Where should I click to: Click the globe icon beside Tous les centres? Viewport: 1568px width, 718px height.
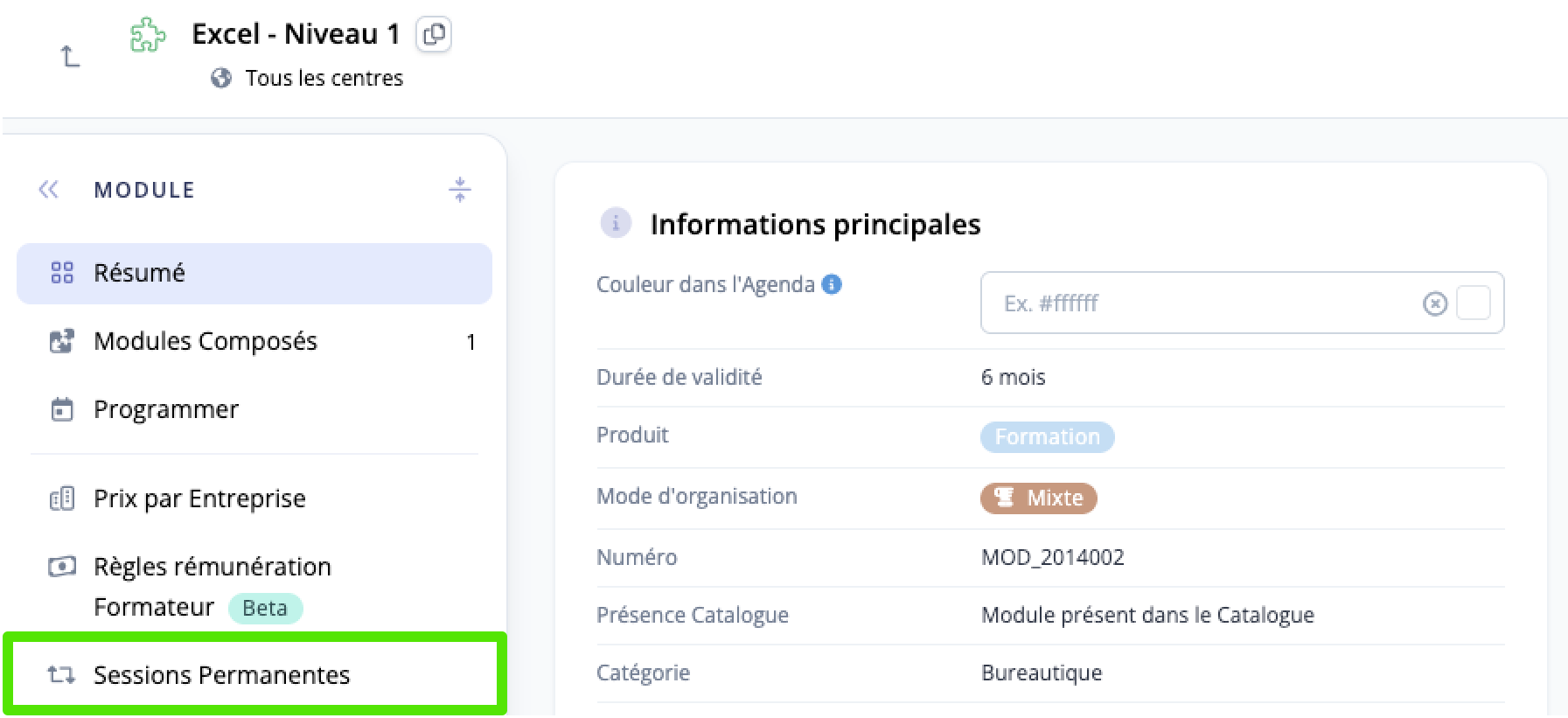(221, 78)
